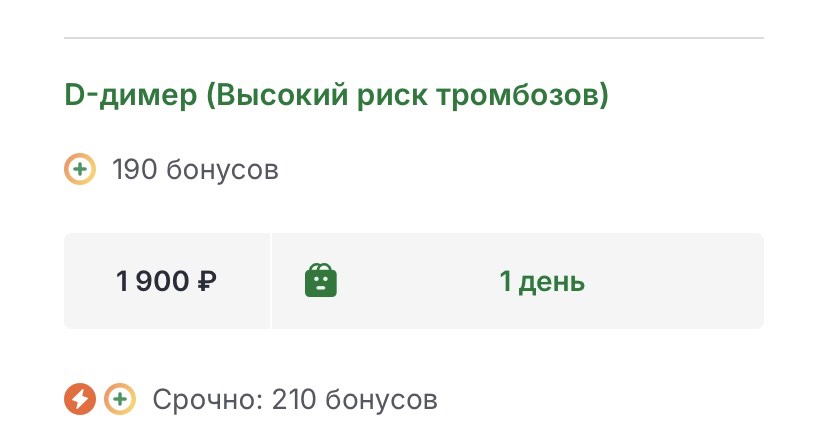Image resolution: width=828 pixels, height=440 pixels.
Task: Click the 1 день duration label
Action: (x=542, y=281)
